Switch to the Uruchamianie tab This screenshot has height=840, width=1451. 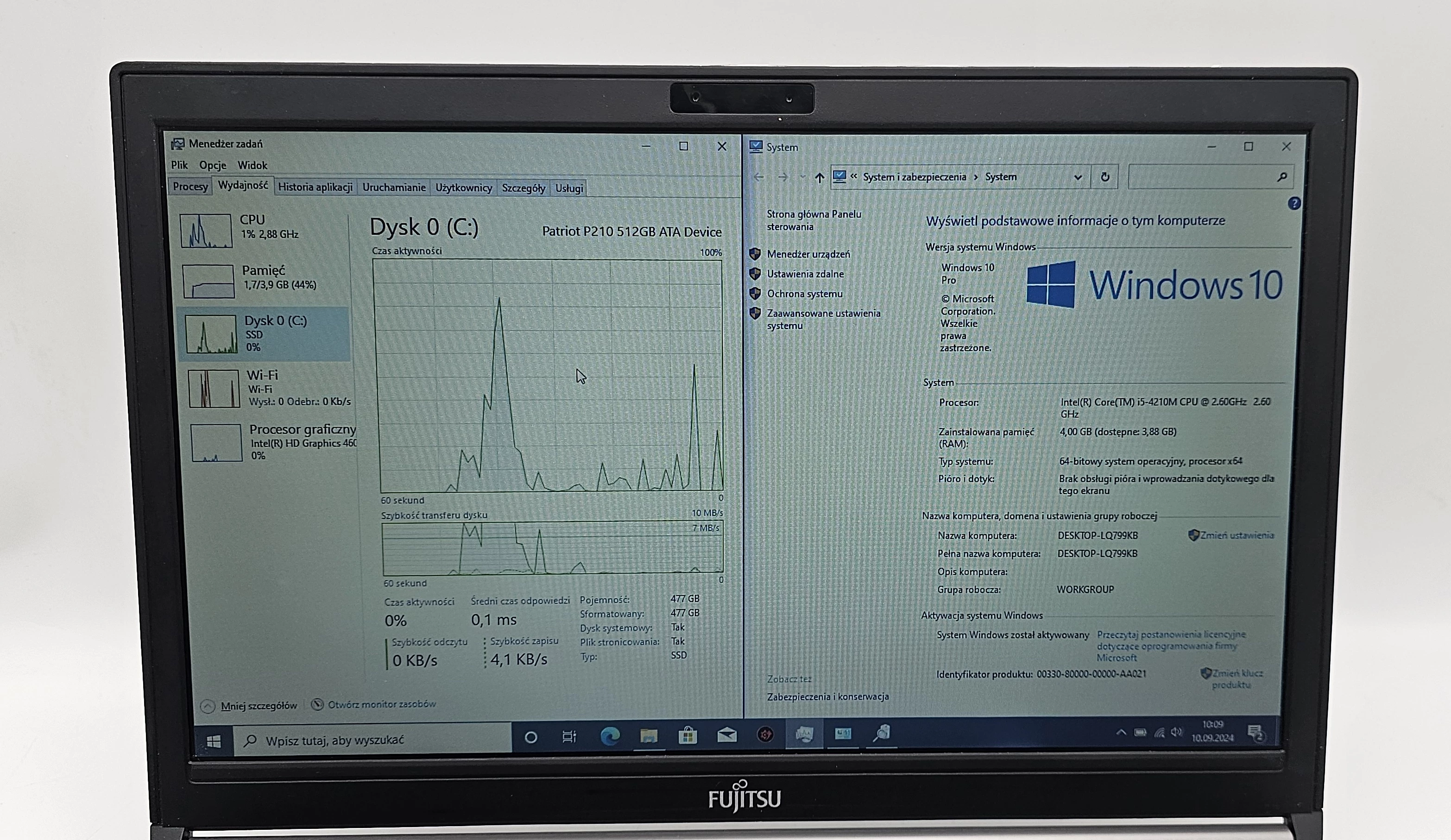pyautogui.click(x=394, y=188)
